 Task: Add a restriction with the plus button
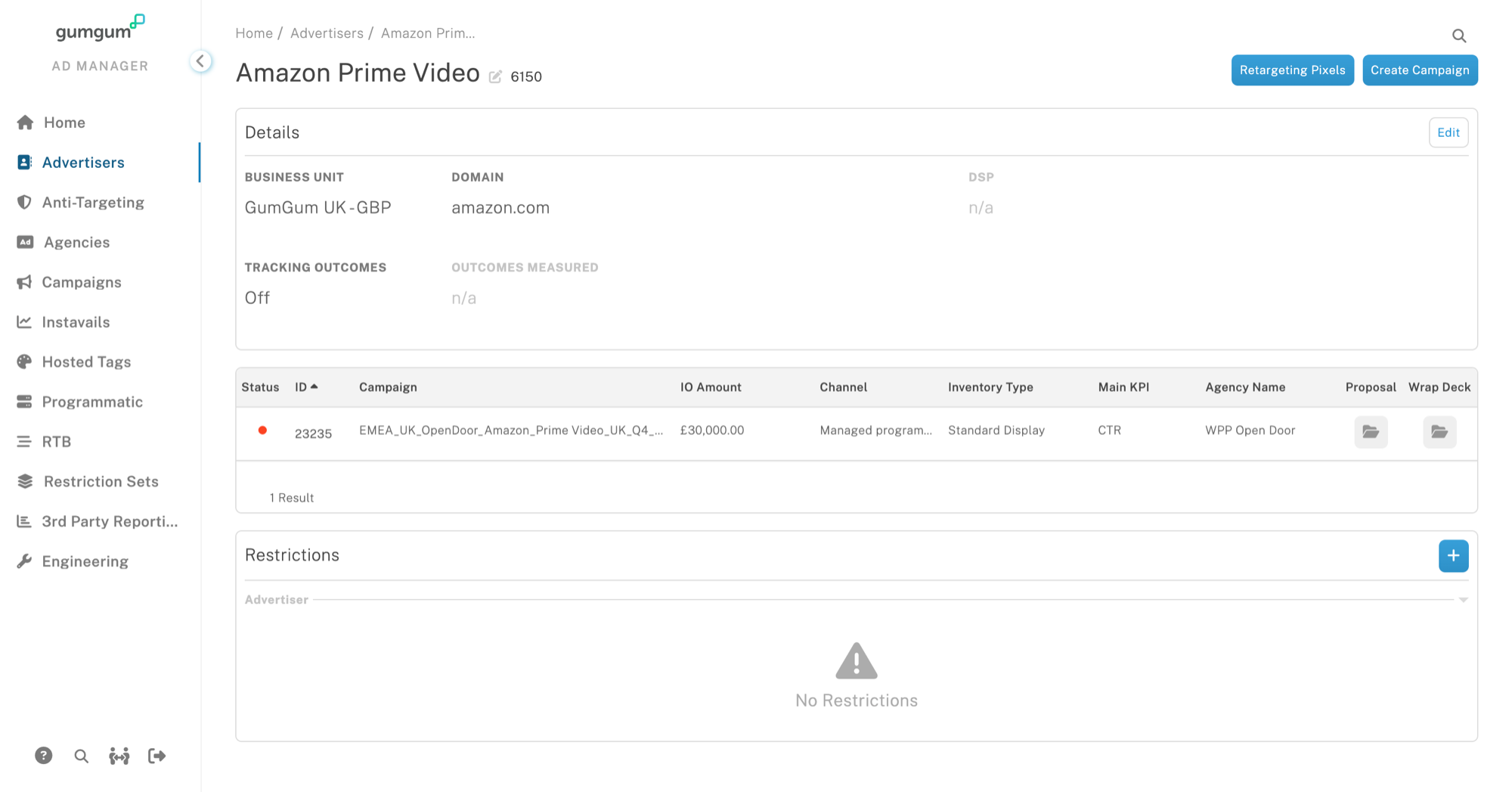tap(1453, 556)
